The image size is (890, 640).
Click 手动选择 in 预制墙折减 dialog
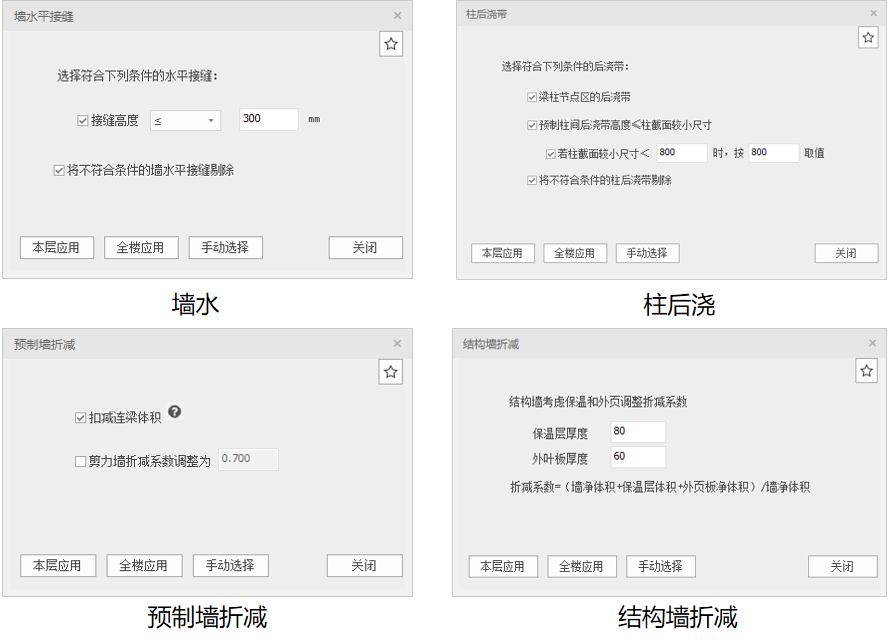pos(230,566)
